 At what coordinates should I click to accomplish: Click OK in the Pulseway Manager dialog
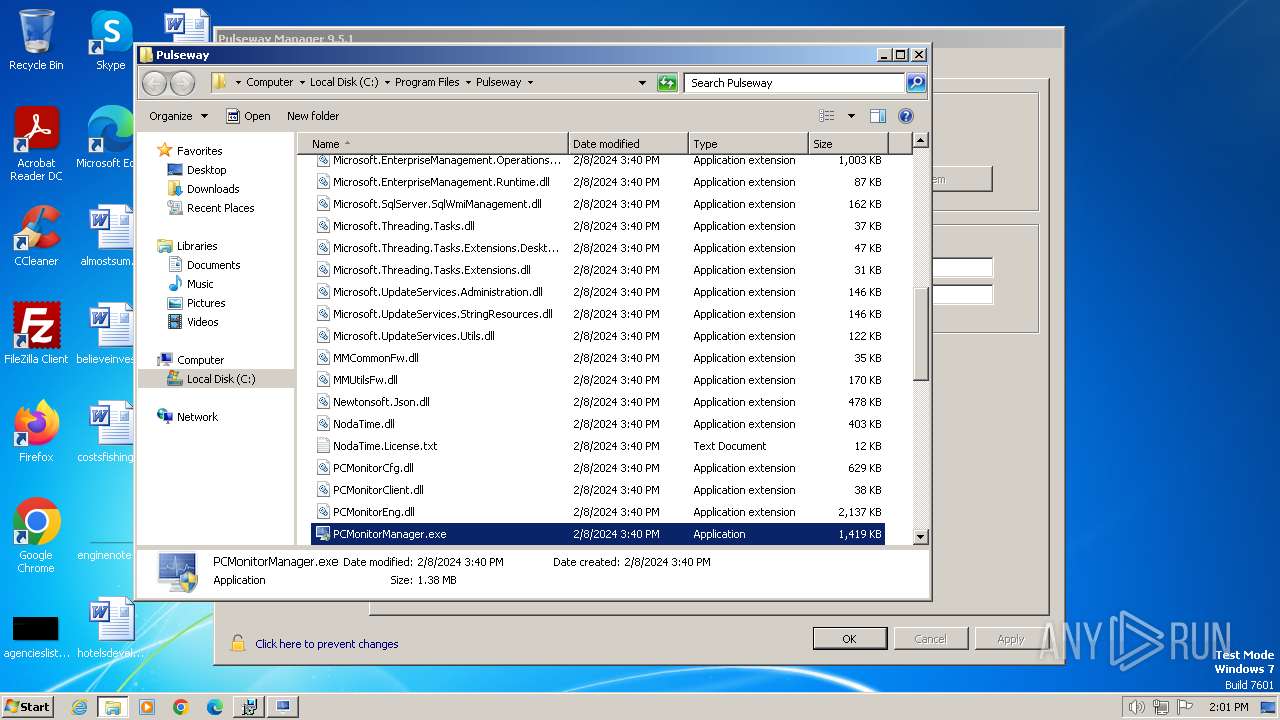point(849,639)
